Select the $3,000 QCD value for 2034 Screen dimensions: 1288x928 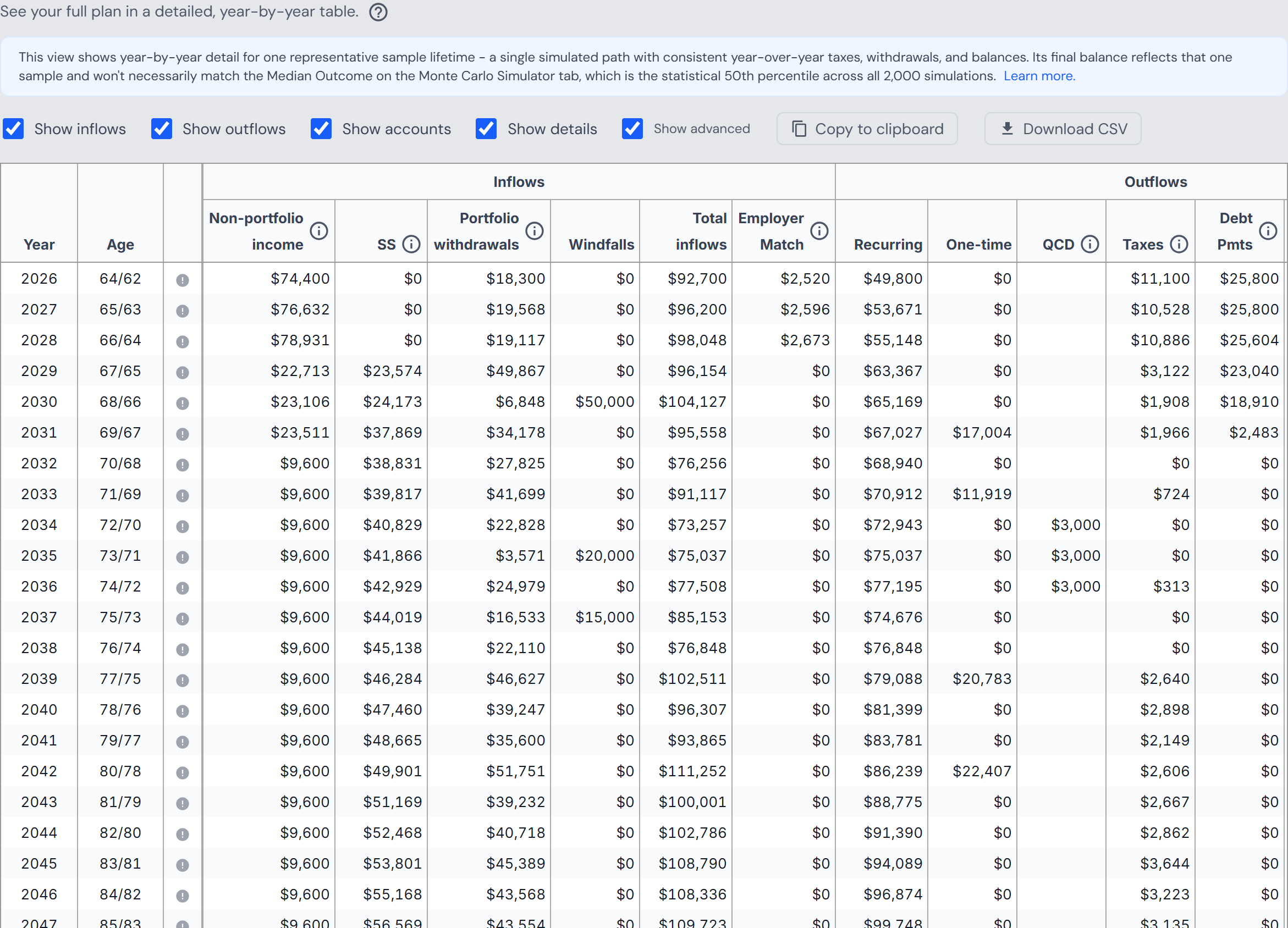click(1076, 525)
